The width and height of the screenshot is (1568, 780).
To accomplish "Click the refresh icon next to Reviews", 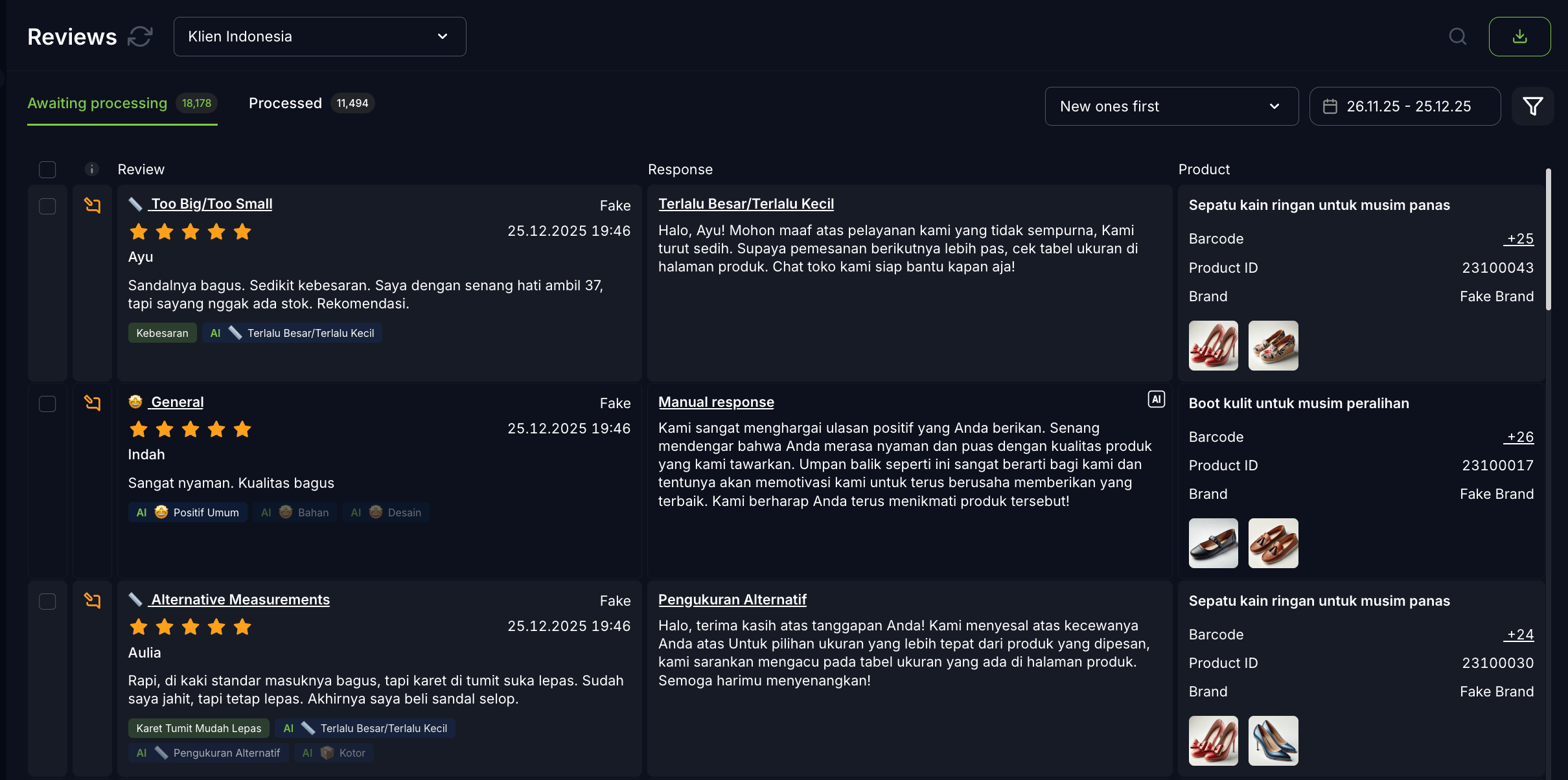I will tap(140, 37).
